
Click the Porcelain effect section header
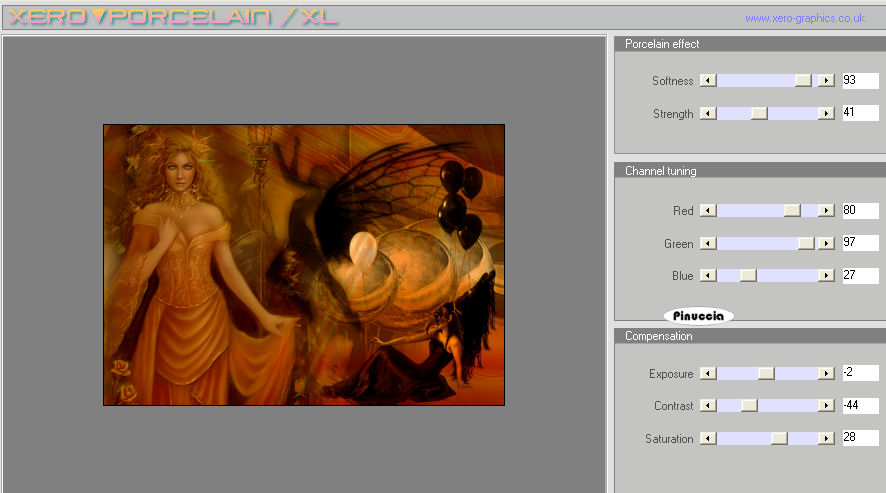750,44
